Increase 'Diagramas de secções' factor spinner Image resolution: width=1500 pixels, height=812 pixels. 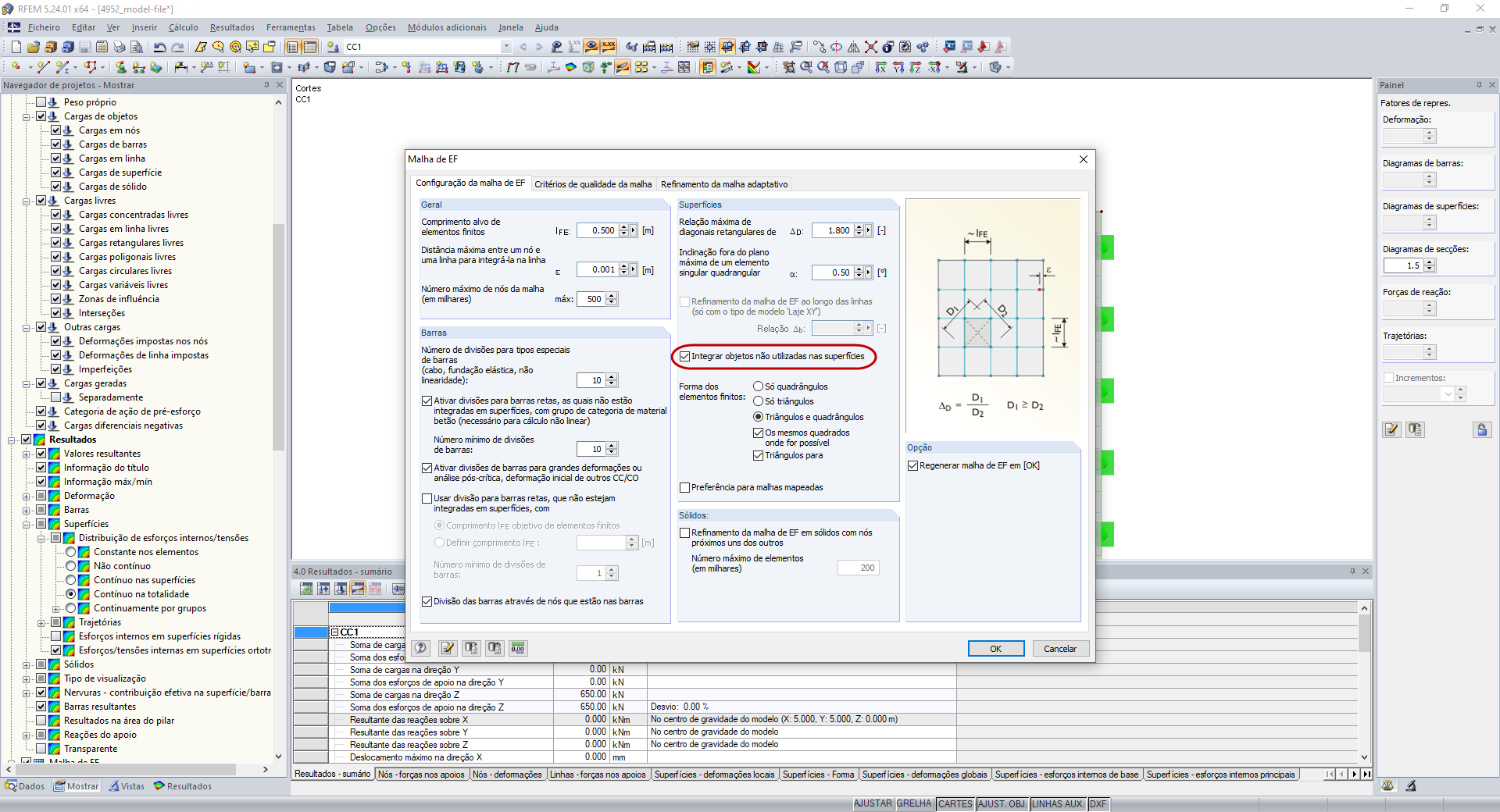point(1430,262)
